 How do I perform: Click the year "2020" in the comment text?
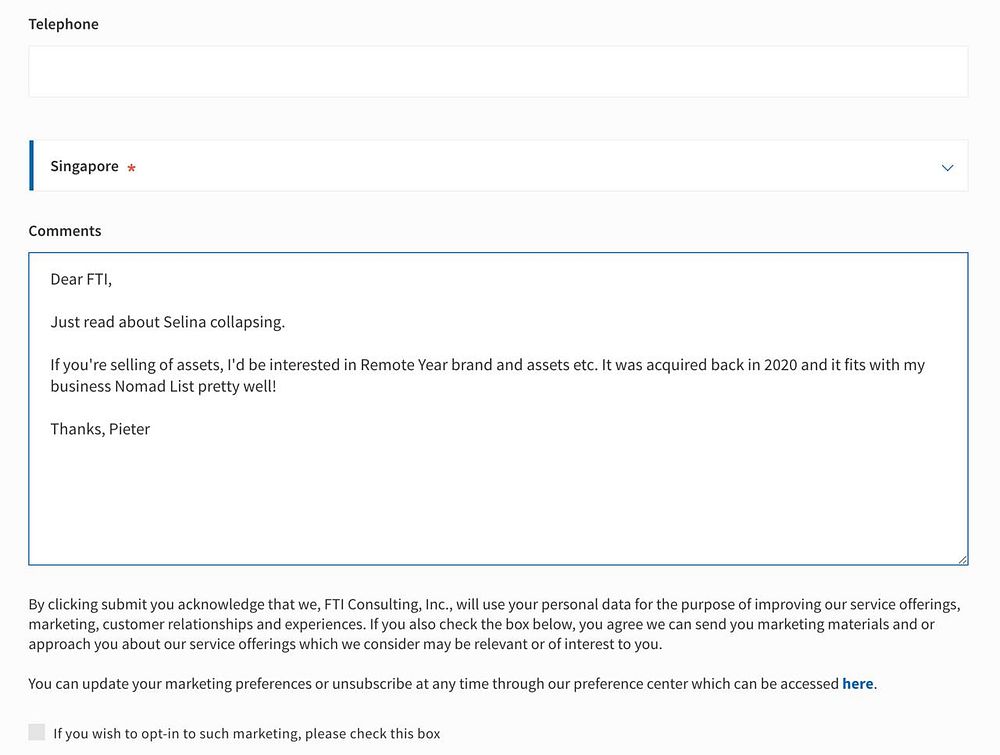[780, 365]
